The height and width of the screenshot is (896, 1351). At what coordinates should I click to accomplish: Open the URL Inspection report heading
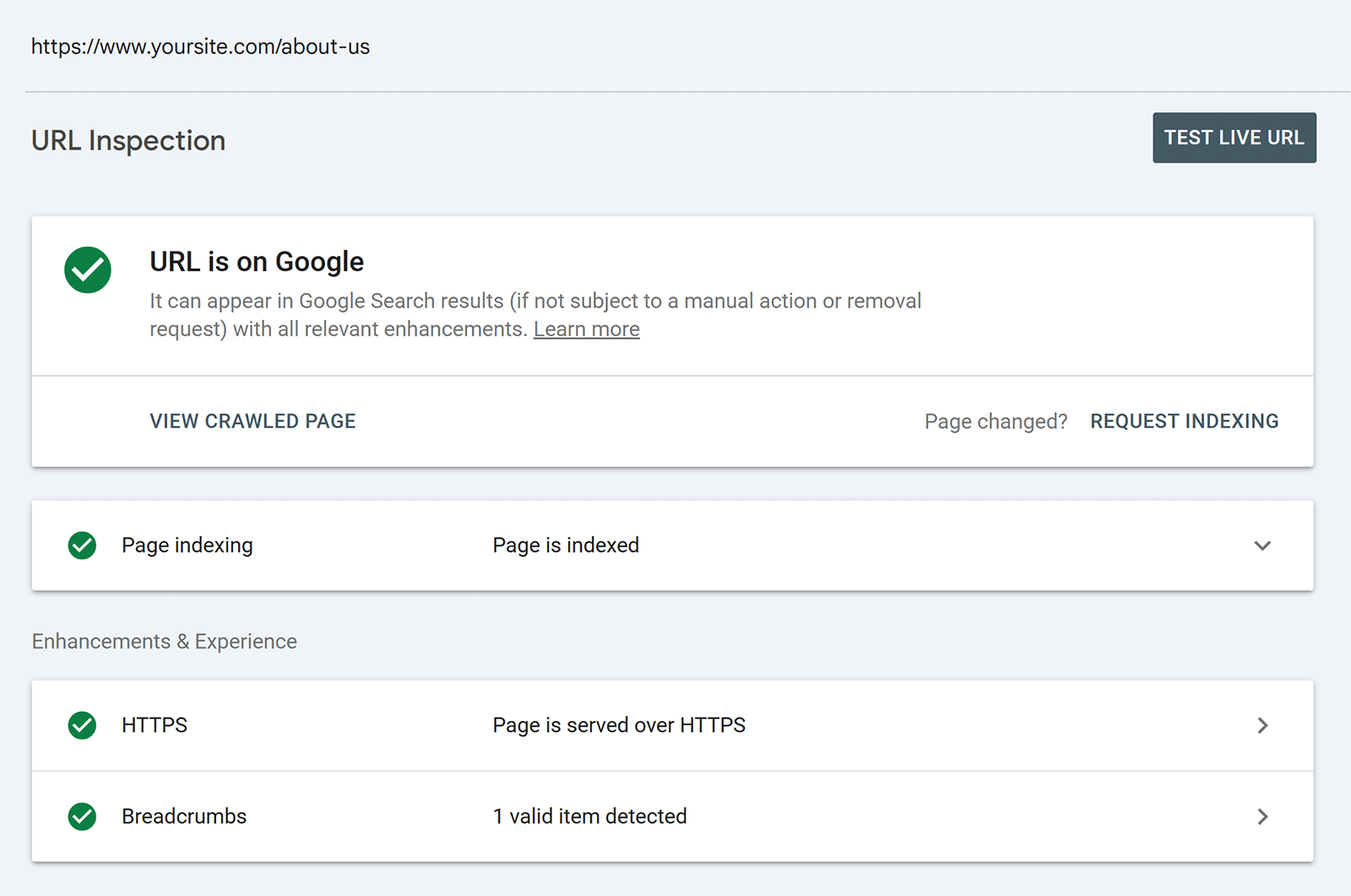pos(128,140)
